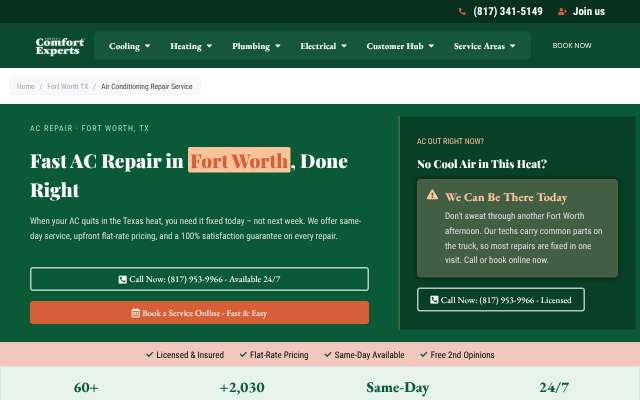Click the We Can Be There Today heading
Image resolution: width=640 pixels, height=400 pixels.
[x=506, y=197]
